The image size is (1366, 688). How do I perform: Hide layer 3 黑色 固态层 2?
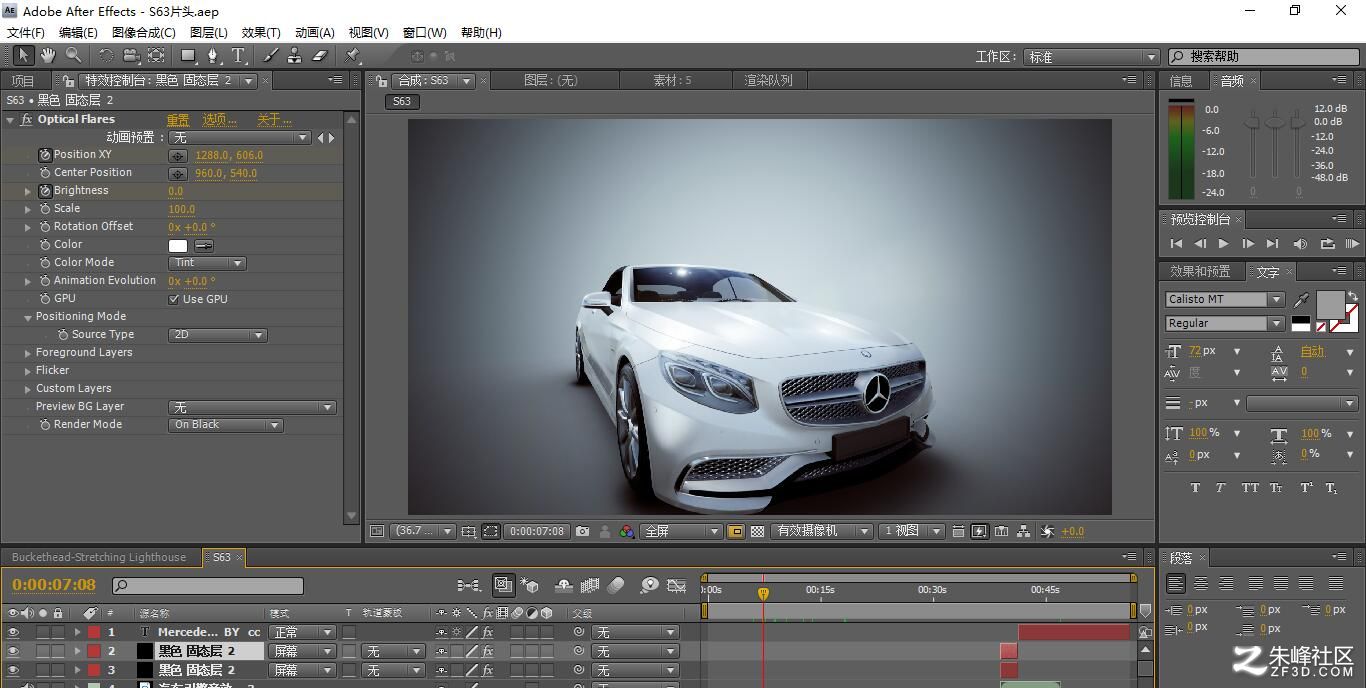coord(13,671)
